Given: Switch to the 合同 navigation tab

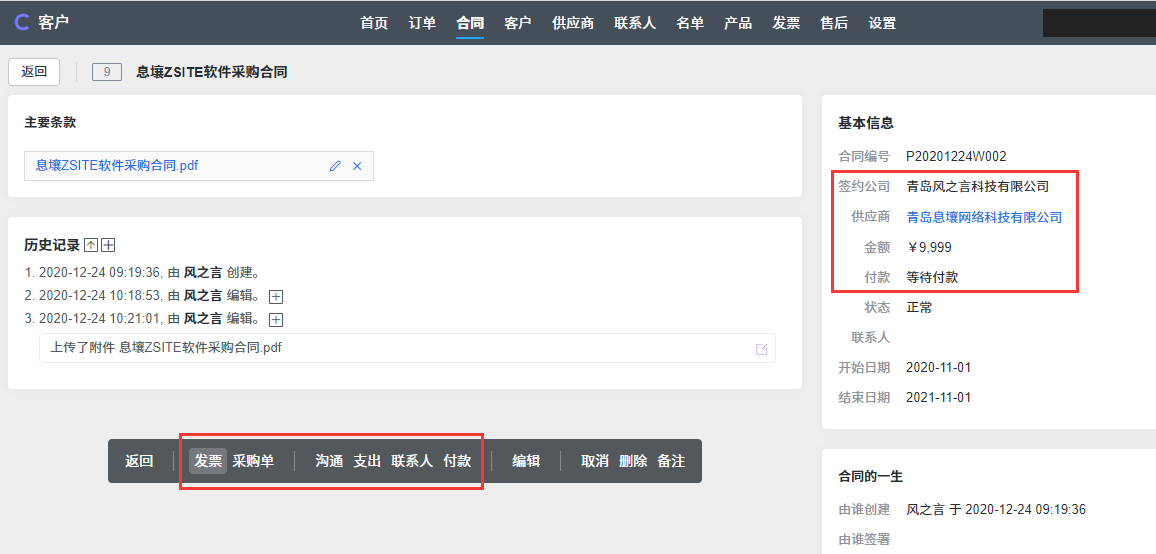Looking at the screenshot, I should [x=470, y=23].
